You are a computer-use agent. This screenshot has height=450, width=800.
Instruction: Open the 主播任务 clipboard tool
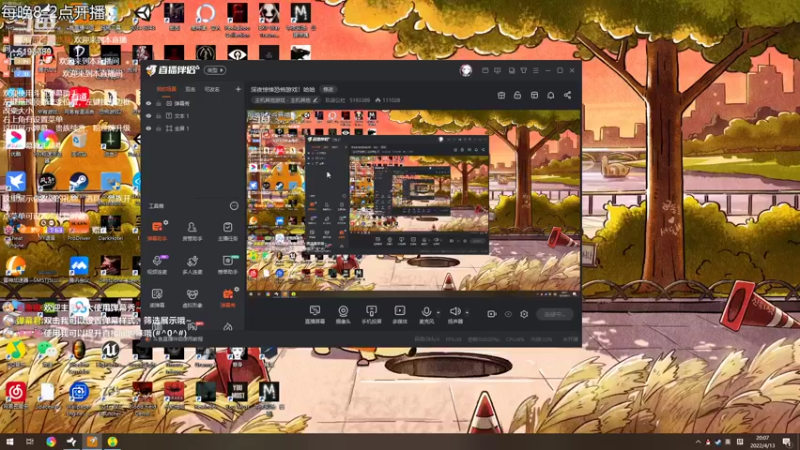(228, 231)
